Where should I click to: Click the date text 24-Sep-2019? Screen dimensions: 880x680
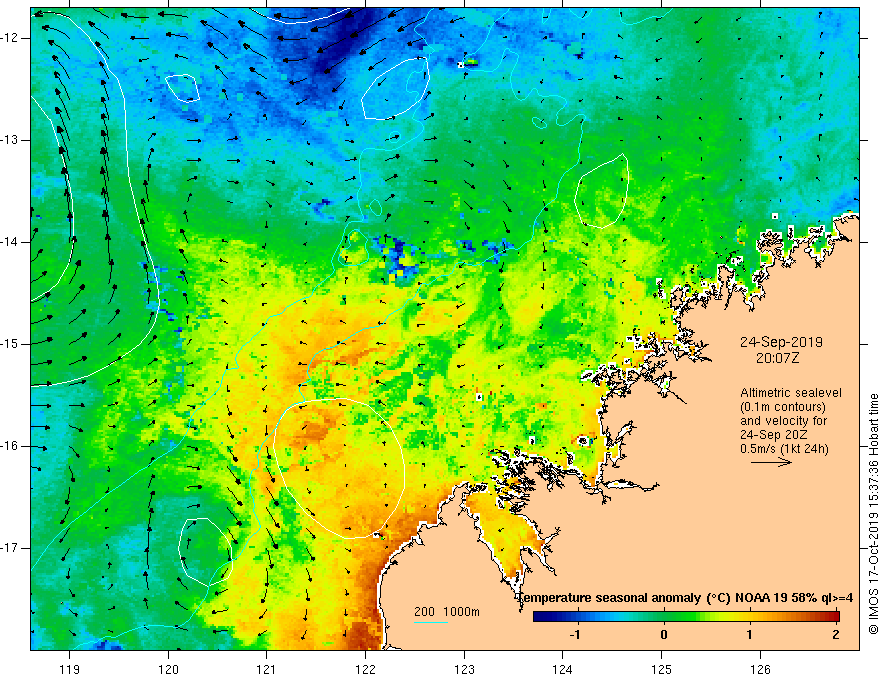click(x=781, y=342)
